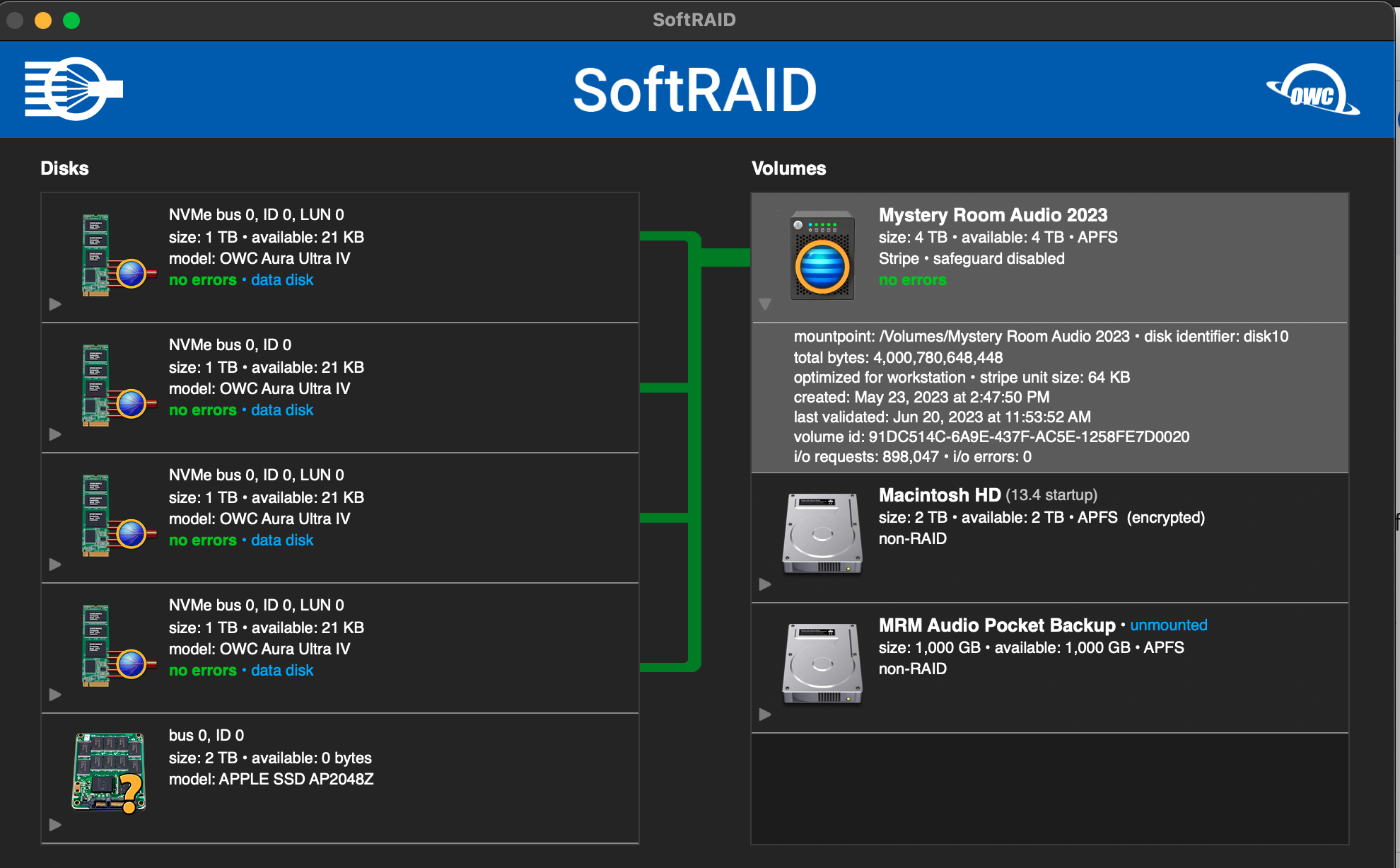
Task: Click the Mystery Room Audio 2023 RAID icon
Action: [x=822, y=256]
